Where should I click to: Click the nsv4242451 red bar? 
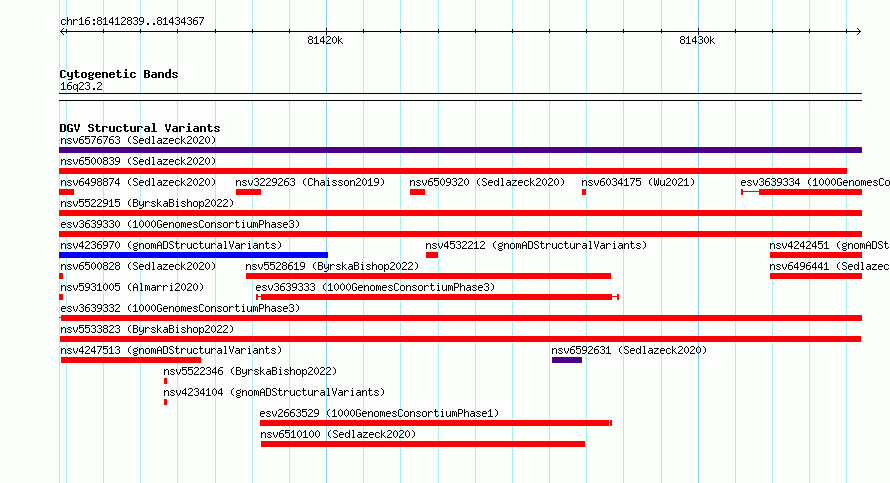click(816, 255)
